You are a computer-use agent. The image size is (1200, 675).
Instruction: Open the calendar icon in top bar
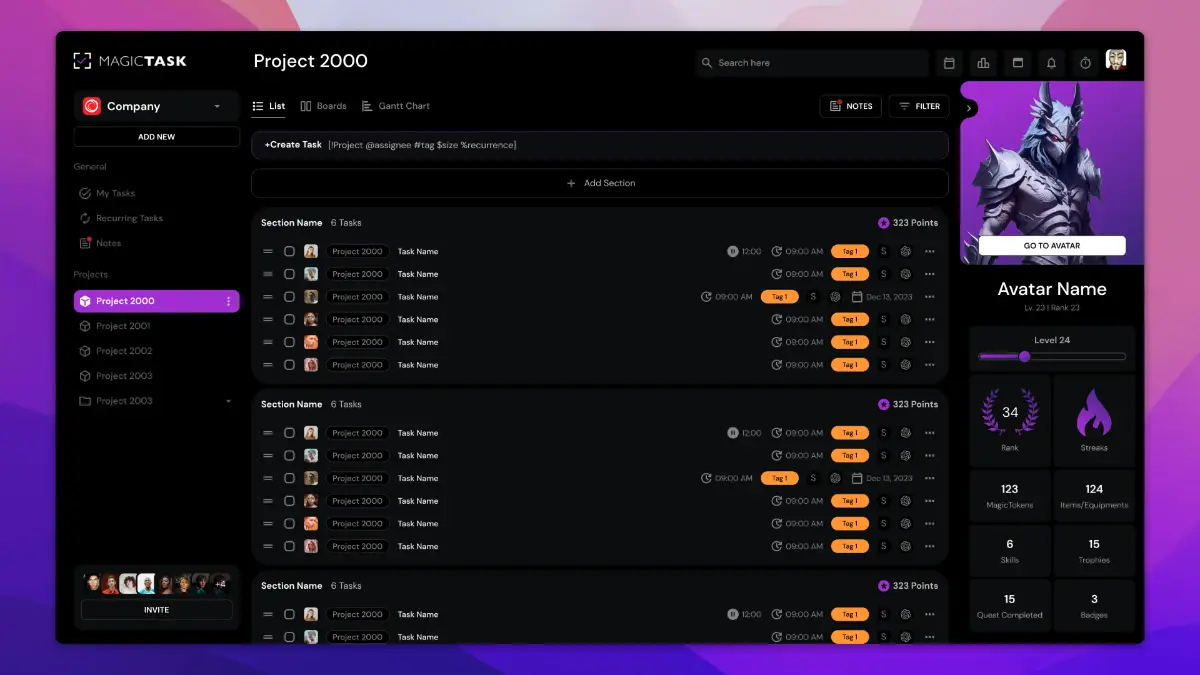pos(949,63)
